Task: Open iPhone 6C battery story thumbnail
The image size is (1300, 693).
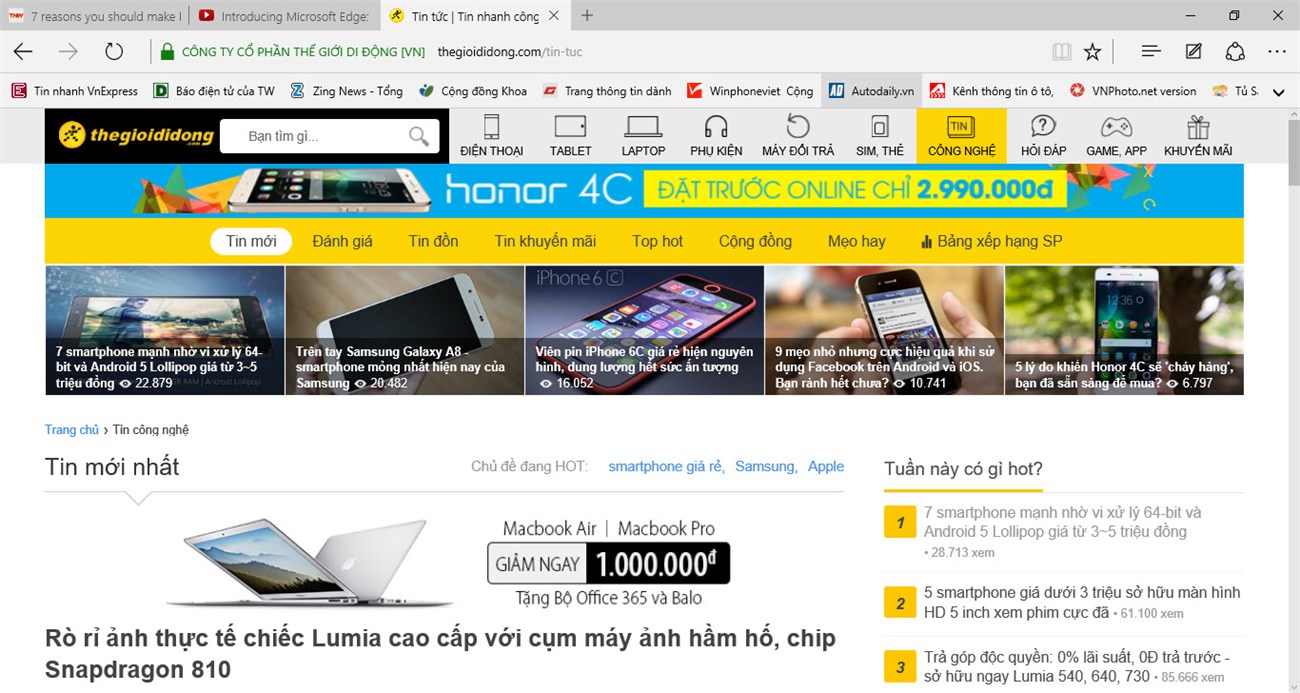Action: point(645,330)
